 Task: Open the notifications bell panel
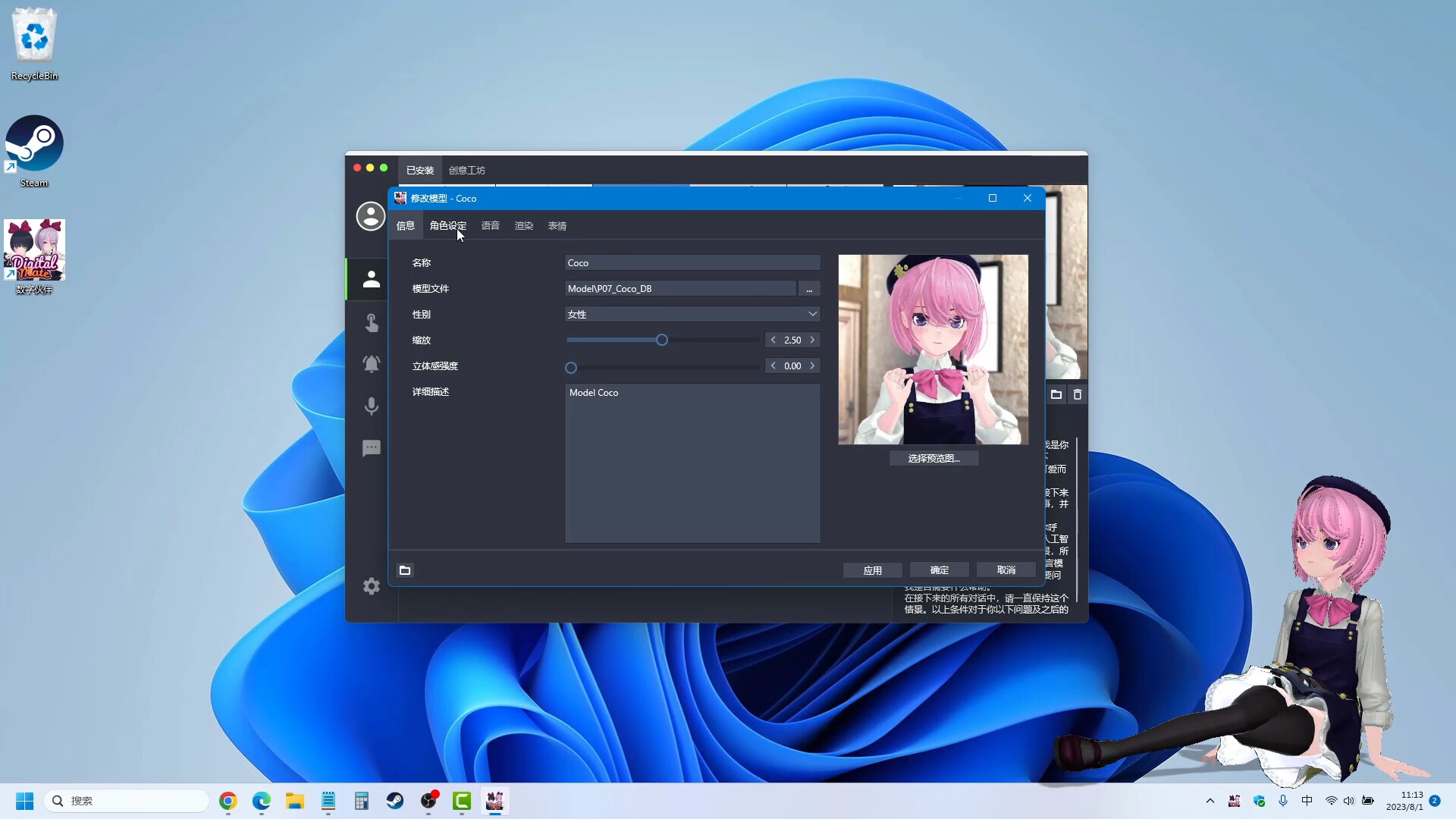pyautogui.click(x=371, y=364)
